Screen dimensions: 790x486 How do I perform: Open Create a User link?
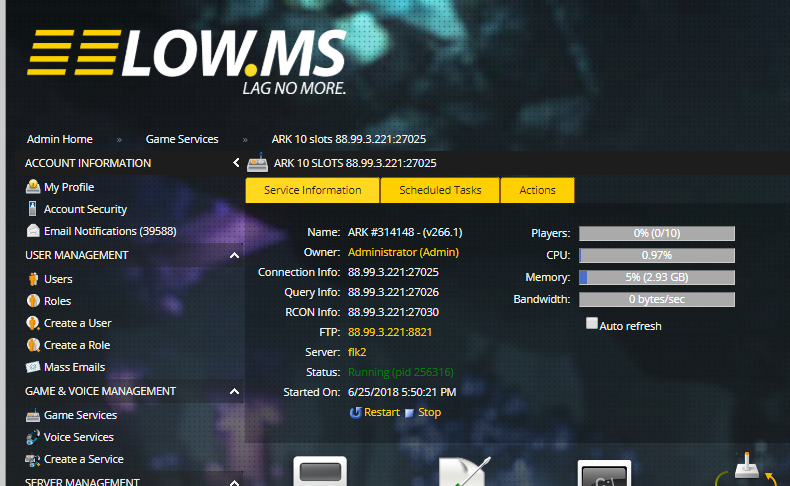[x=78, y=323]
